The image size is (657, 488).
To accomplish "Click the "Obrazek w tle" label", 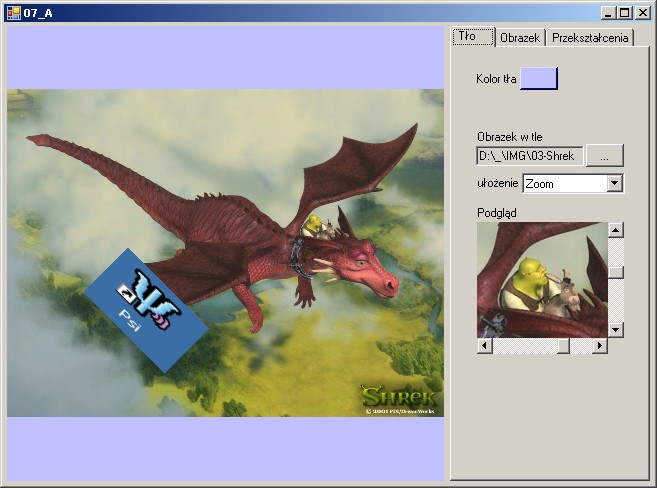I will coord(510,137).
